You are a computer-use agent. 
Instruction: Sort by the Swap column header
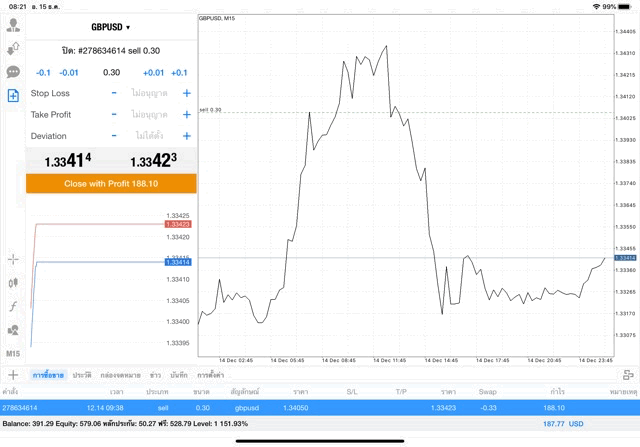(x=487, y=391)
